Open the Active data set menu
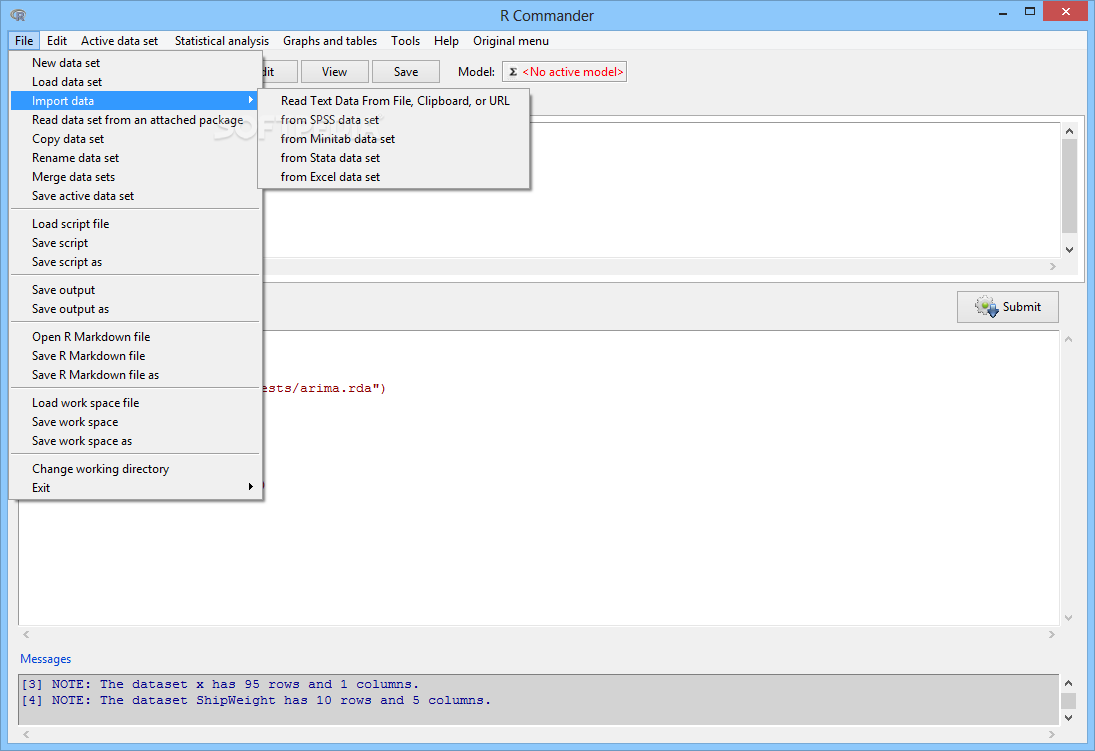The height and width of the screenshot is (751, 1095). pyautogui.click(x=119, y=41)
